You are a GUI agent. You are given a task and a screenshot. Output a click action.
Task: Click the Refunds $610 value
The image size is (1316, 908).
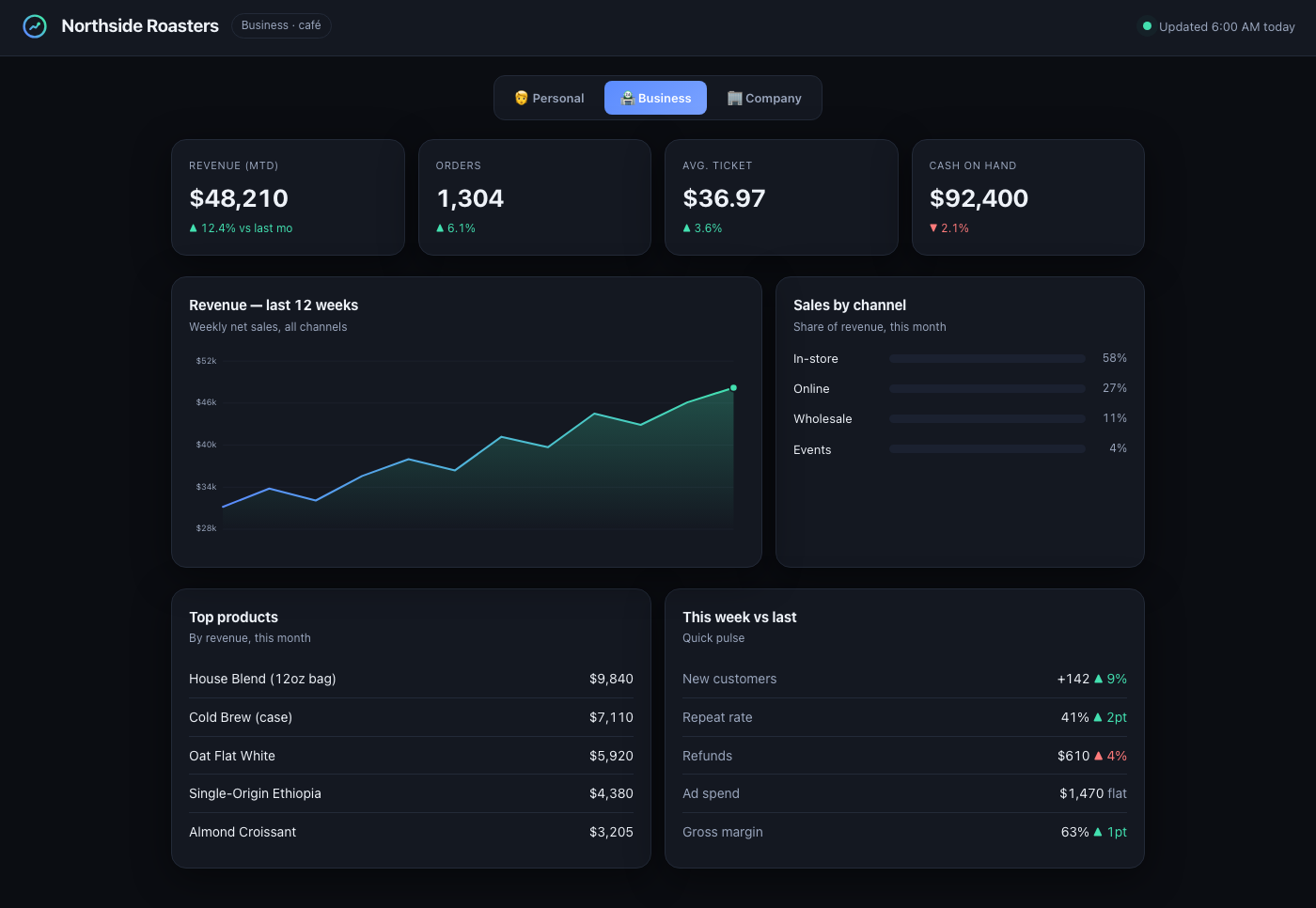1073,756
